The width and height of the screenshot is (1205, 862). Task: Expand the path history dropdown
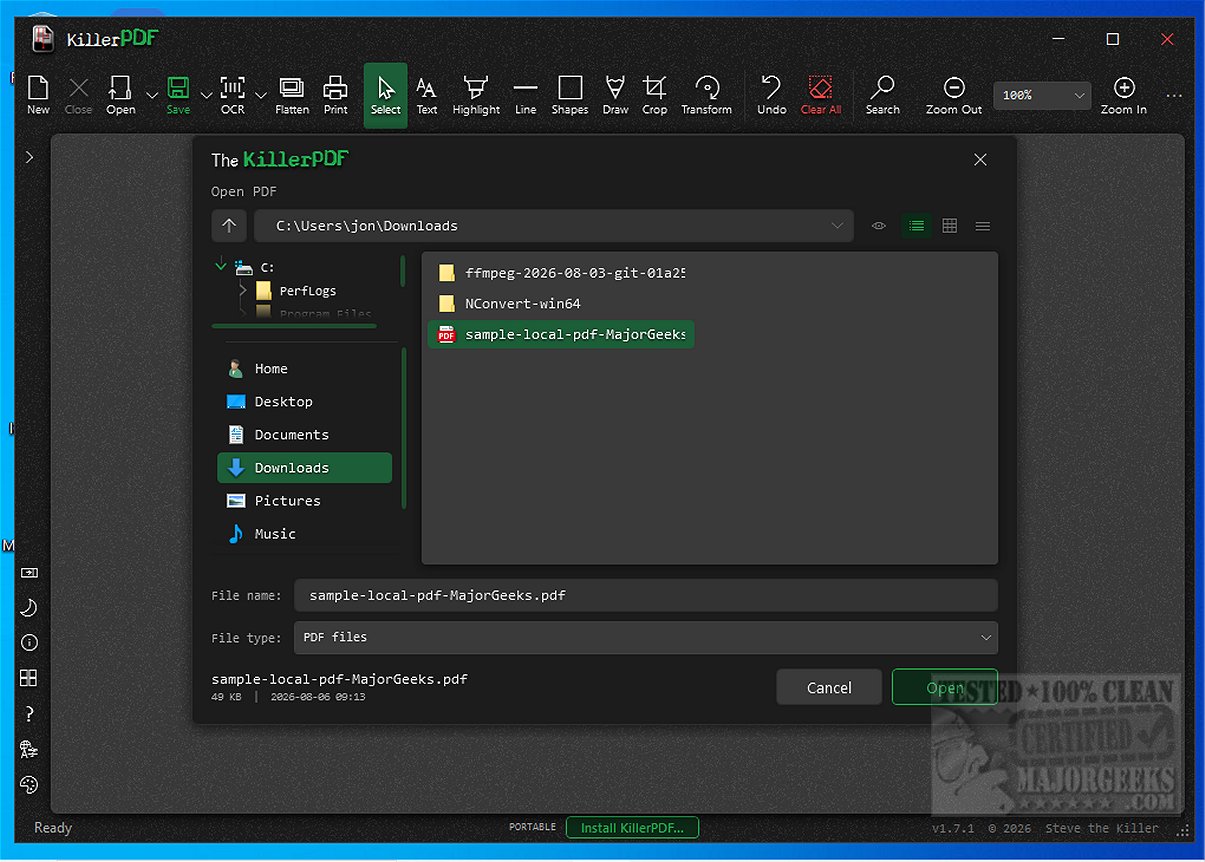[838, 226]
